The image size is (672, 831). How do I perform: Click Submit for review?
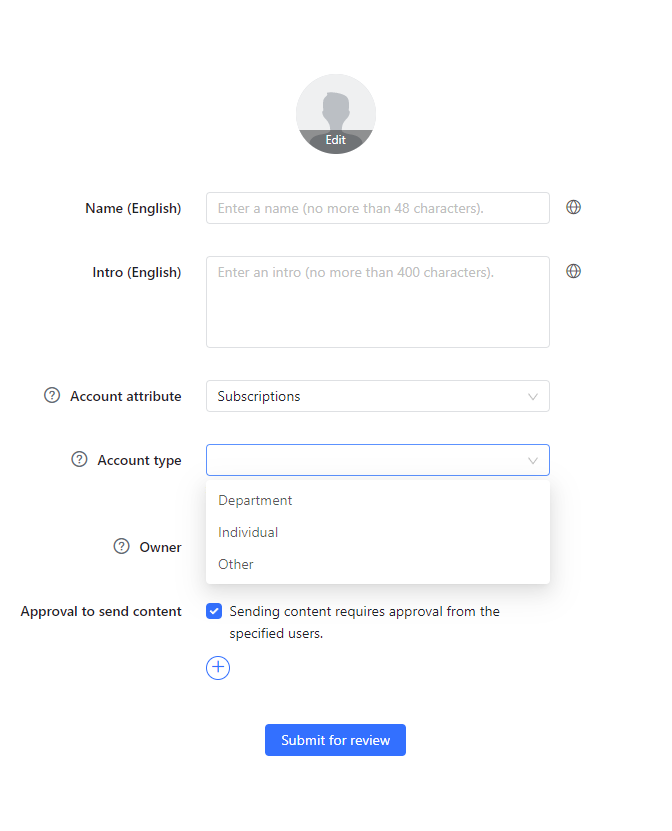[335, 740]
